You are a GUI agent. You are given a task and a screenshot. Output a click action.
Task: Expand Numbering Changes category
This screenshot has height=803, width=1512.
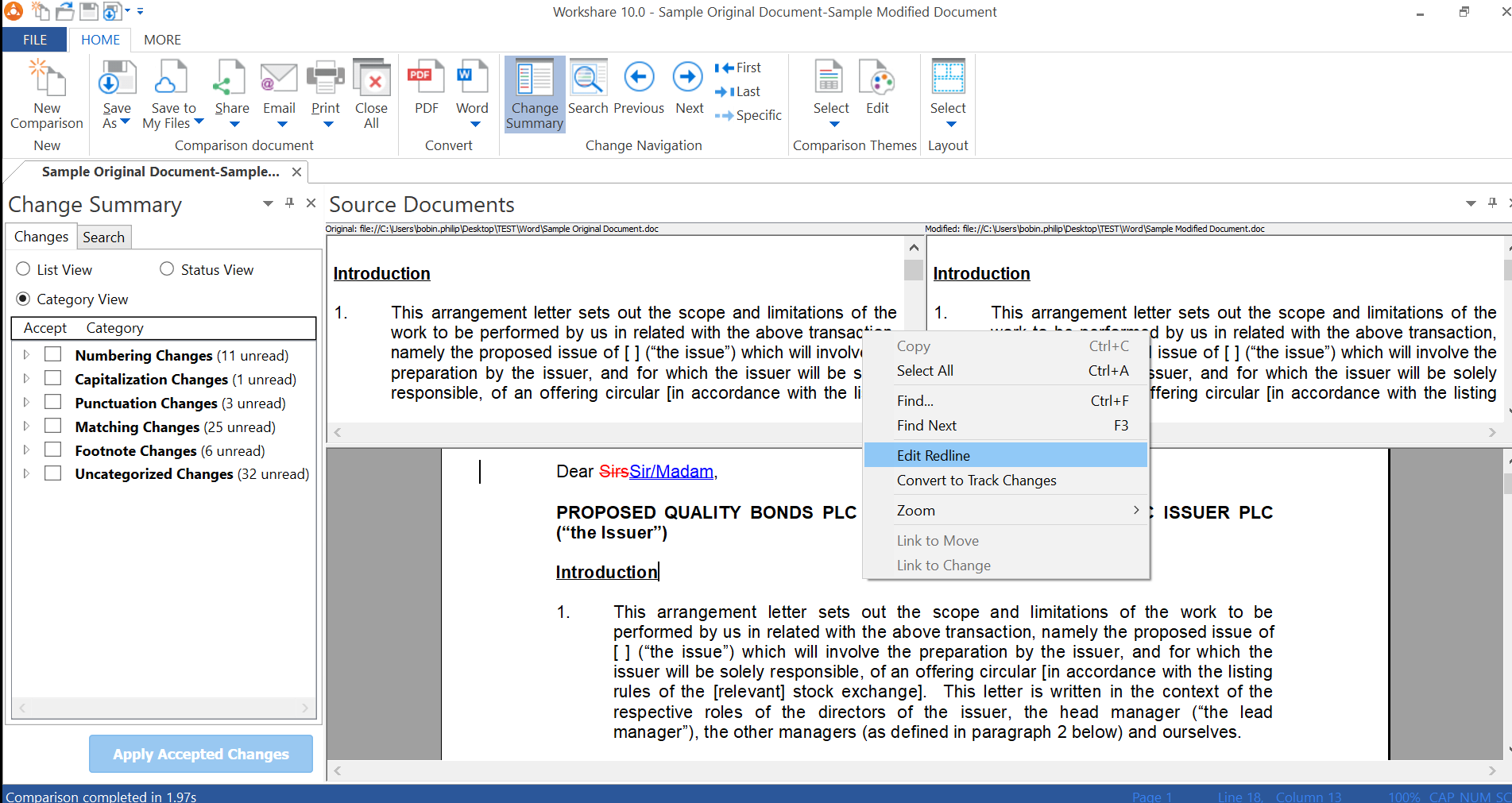tap(26, 355)
